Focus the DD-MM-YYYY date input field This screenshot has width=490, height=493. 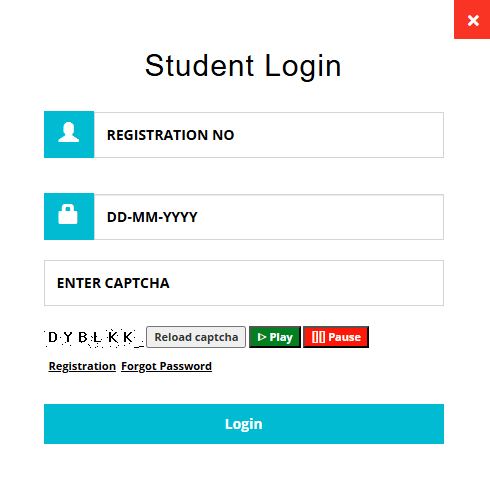coord(269,217)
